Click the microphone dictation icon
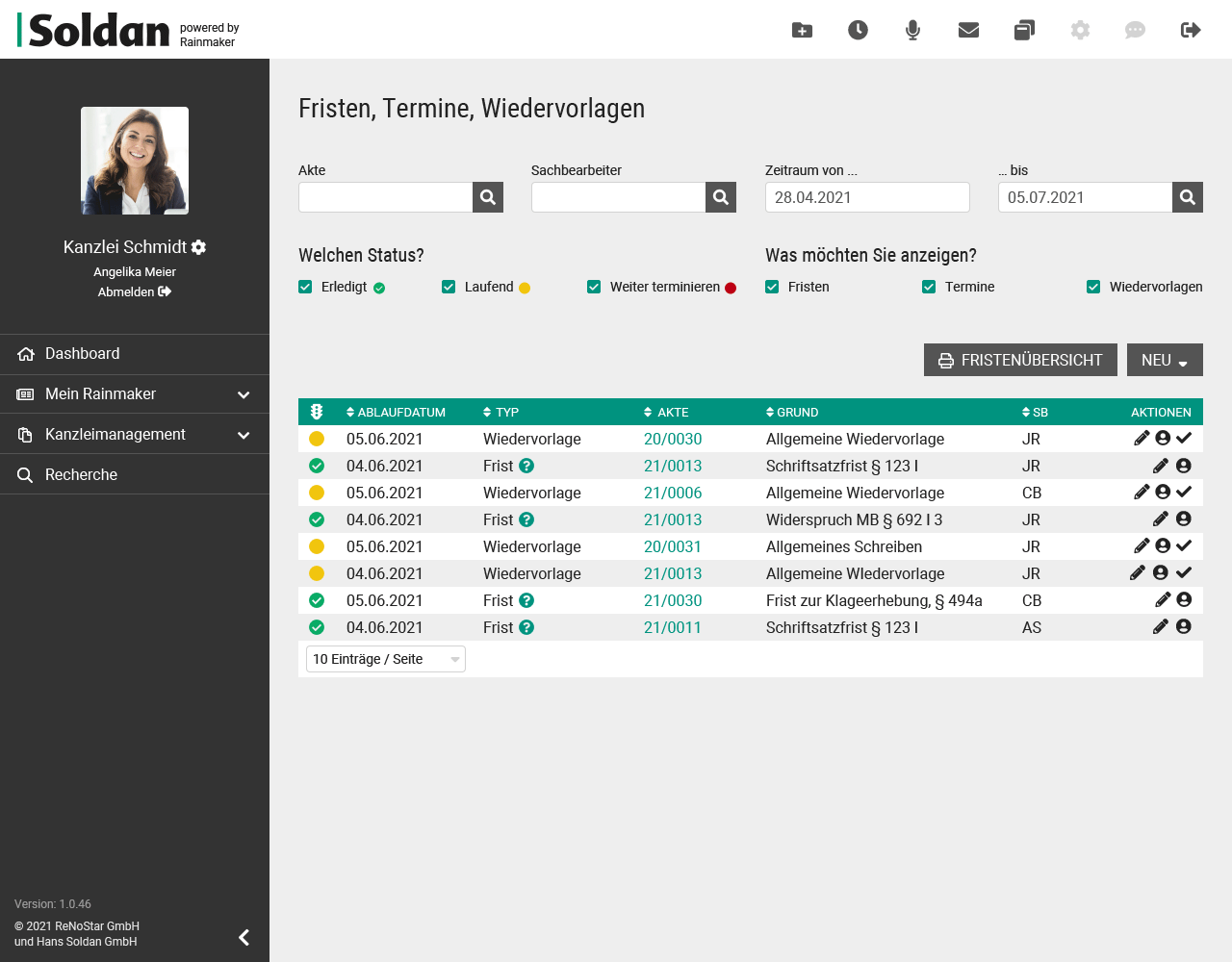The height and width of the screenshot is (962, 1232). tap(912, 30)
